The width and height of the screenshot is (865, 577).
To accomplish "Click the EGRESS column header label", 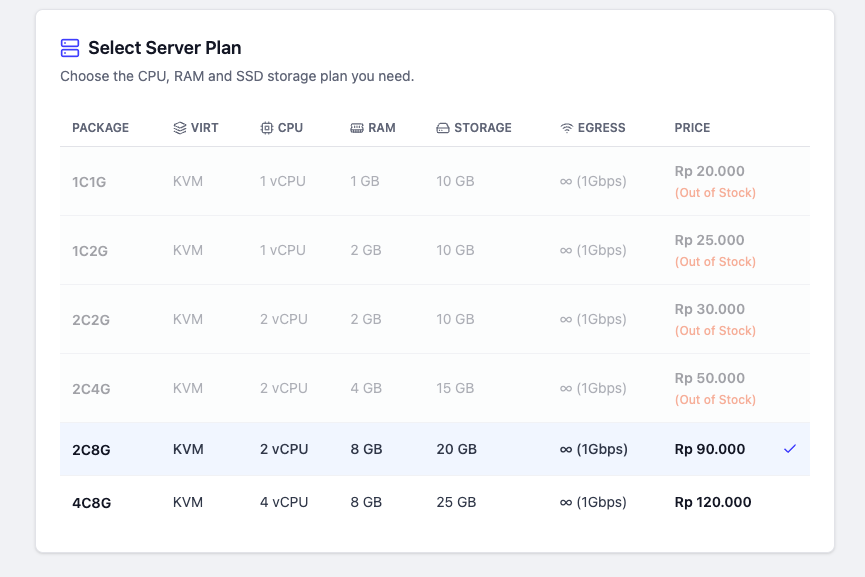I will coord(601,128).
